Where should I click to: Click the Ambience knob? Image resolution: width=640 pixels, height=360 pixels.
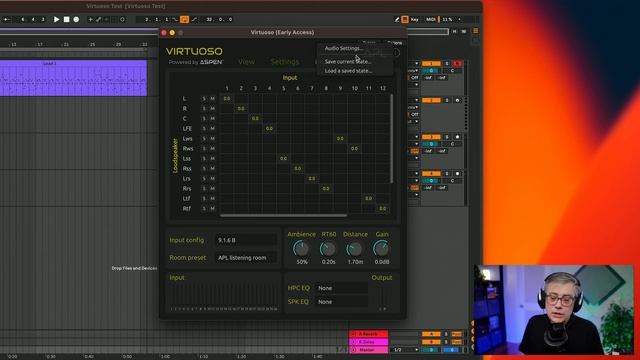click(301, 248)
